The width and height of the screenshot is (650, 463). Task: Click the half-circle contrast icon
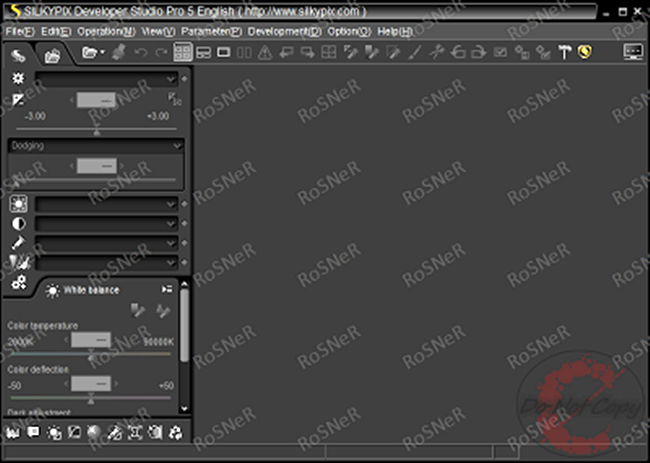pos(17,223)
